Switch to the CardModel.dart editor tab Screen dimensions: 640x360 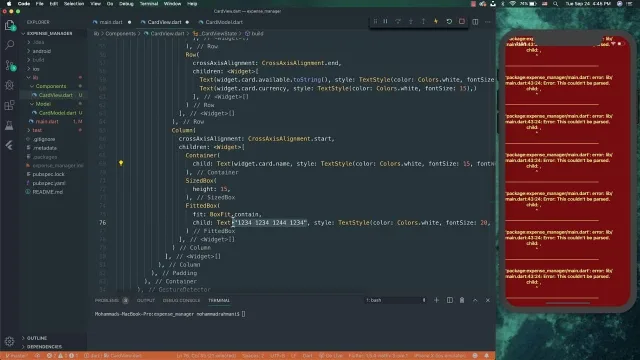point(224,22)
